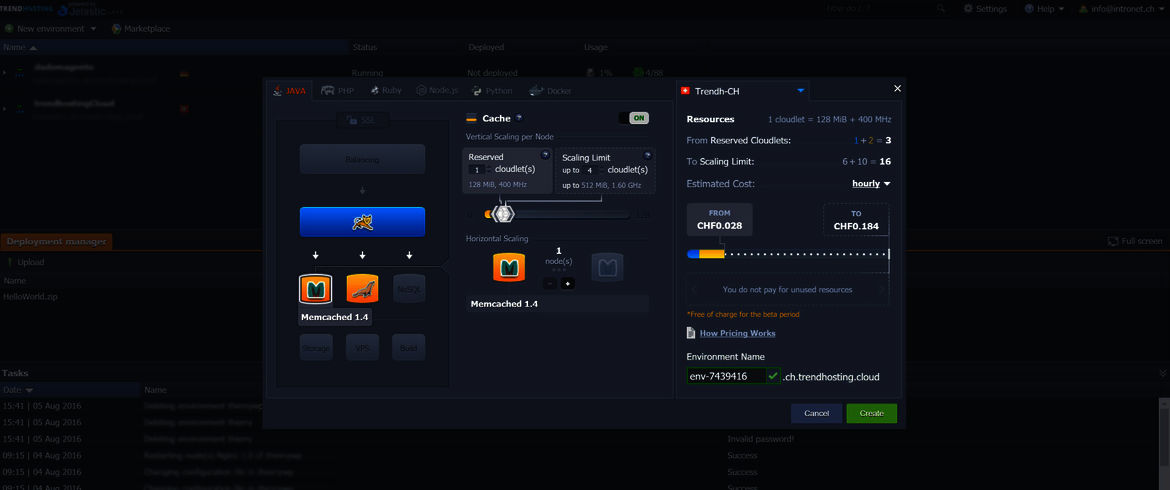Decrease node count with minus button
The image size is (1170, 490).
point(549,283)
